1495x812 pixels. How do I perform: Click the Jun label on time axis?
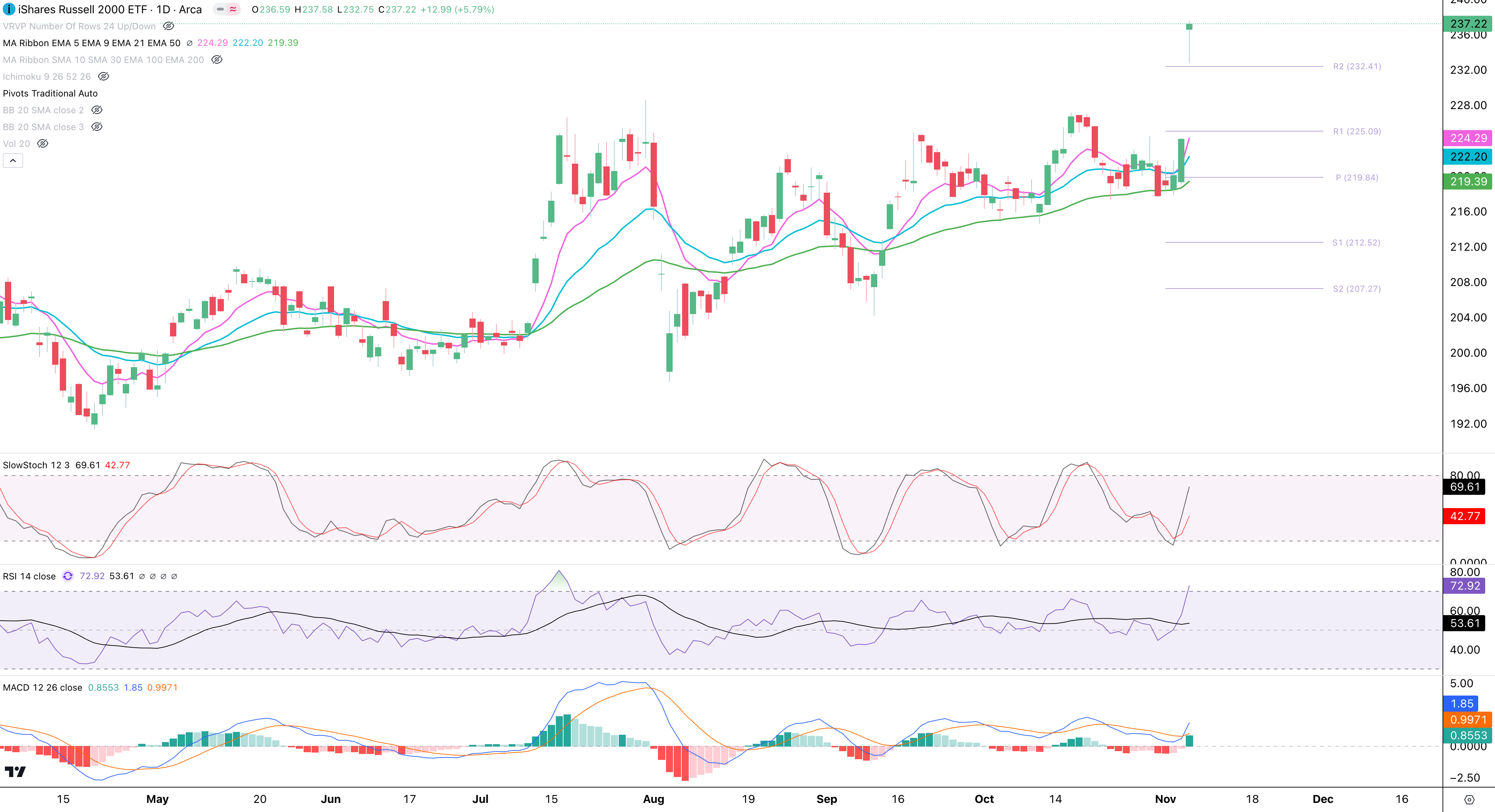[x=331, y=799]
